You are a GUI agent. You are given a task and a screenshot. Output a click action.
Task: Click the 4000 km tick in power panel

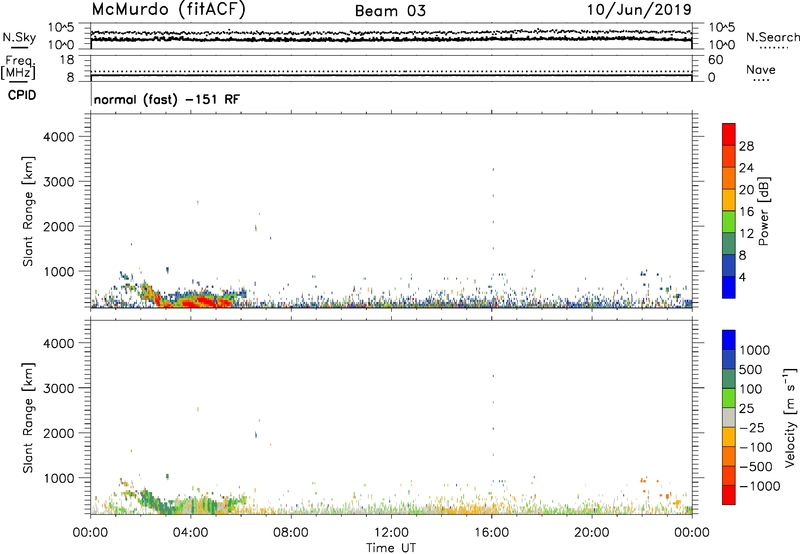59,137
